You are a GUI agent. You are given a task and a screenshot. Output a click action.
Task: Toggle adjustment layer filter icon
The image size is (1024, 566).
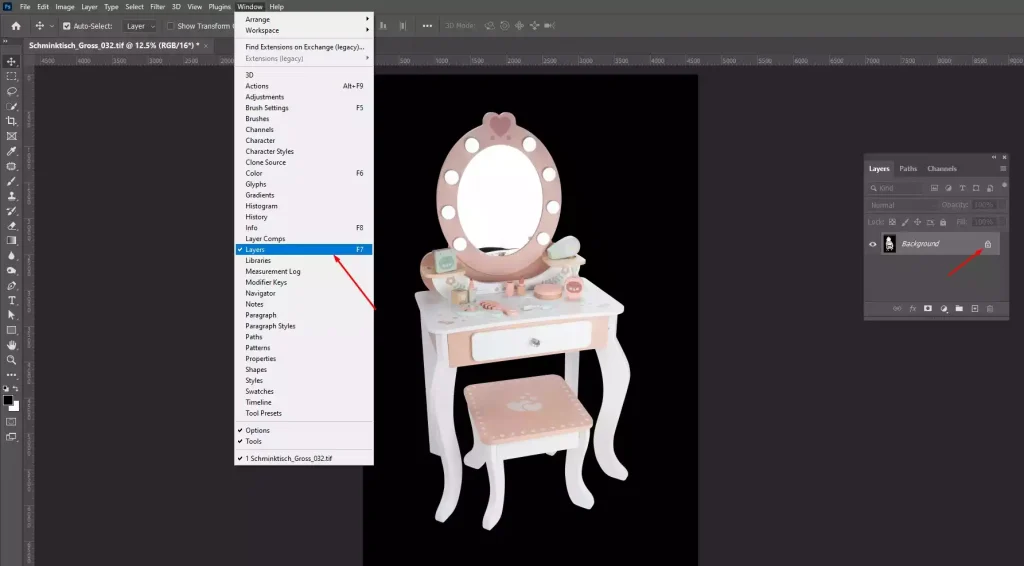coord(948,188)
